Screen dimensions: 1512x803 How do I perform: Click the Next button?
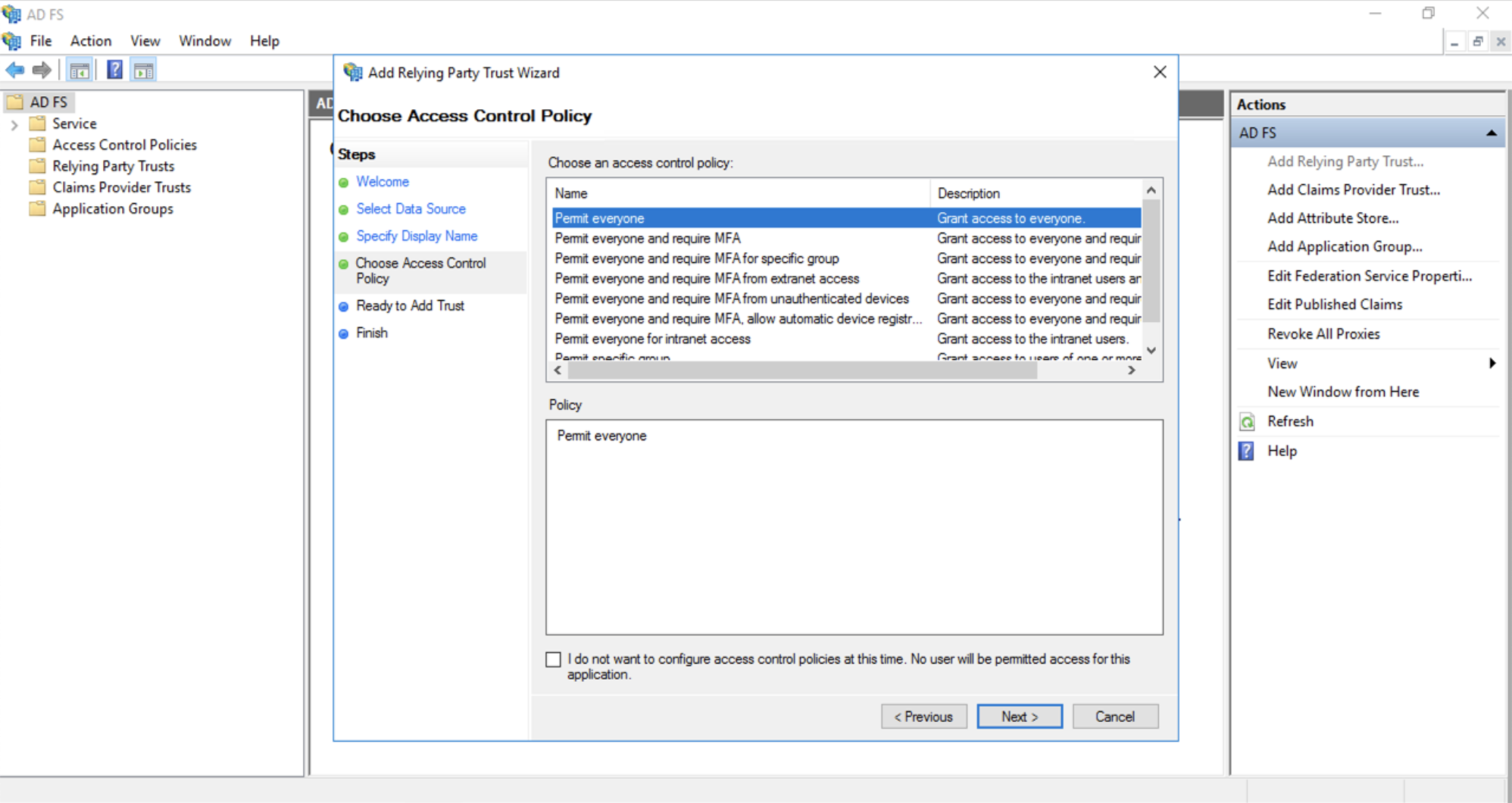[1020, 717]
